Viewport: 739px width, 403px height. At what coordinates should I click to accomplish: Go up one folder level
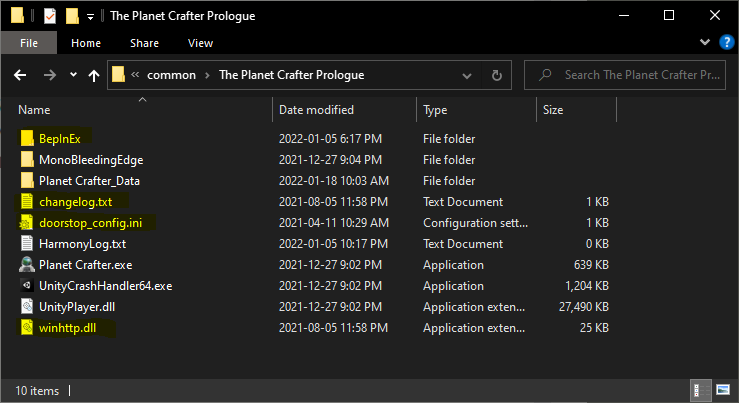pos(95,75)
